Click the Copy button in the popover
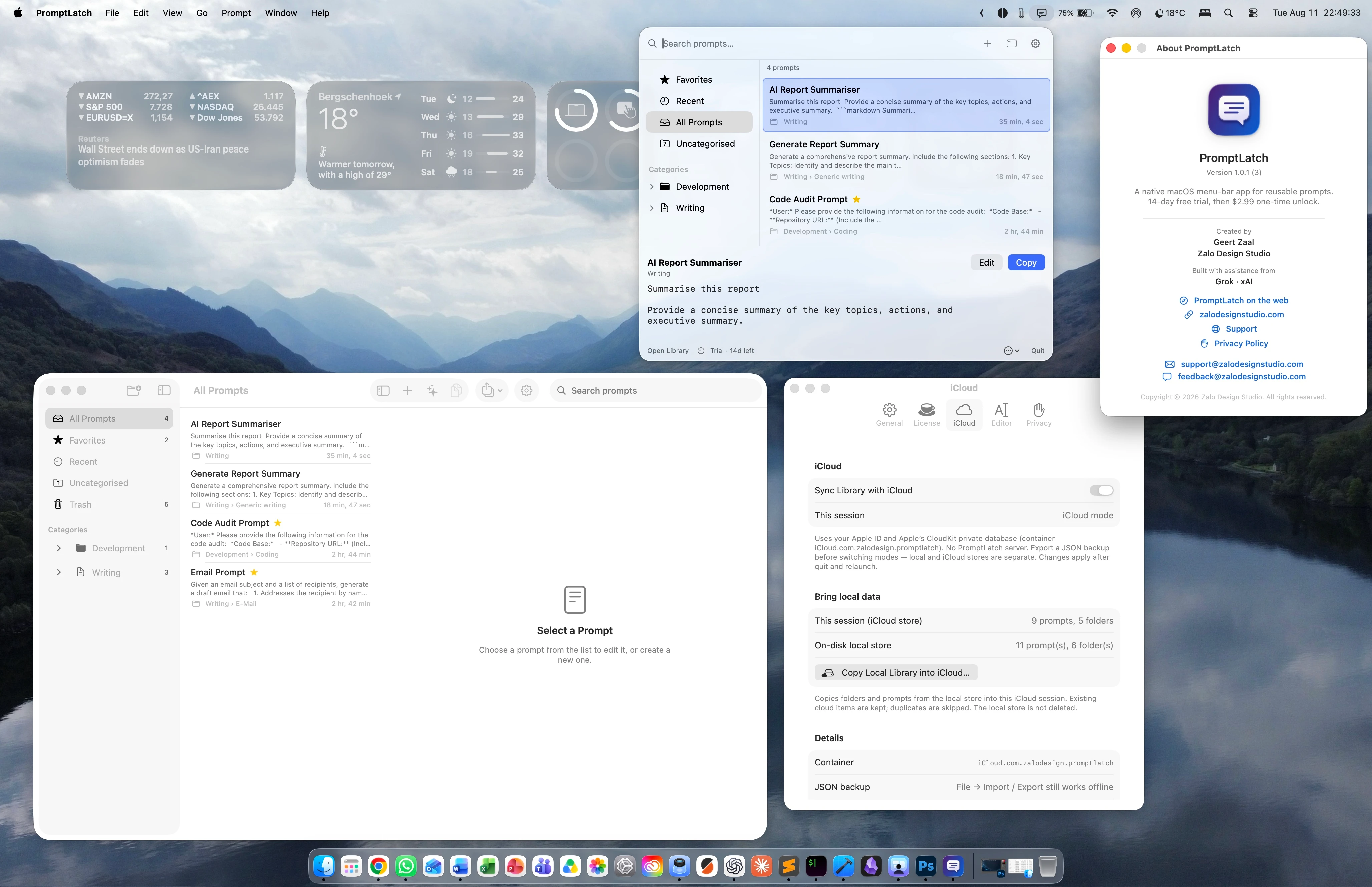 tap(1026, 263)
